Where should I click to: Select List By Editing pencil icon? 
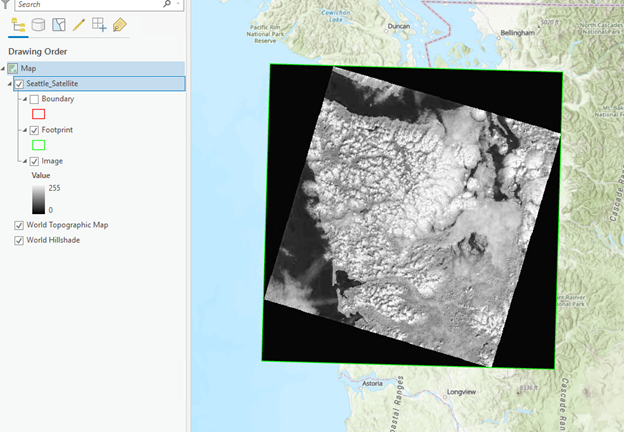(79, 25)
